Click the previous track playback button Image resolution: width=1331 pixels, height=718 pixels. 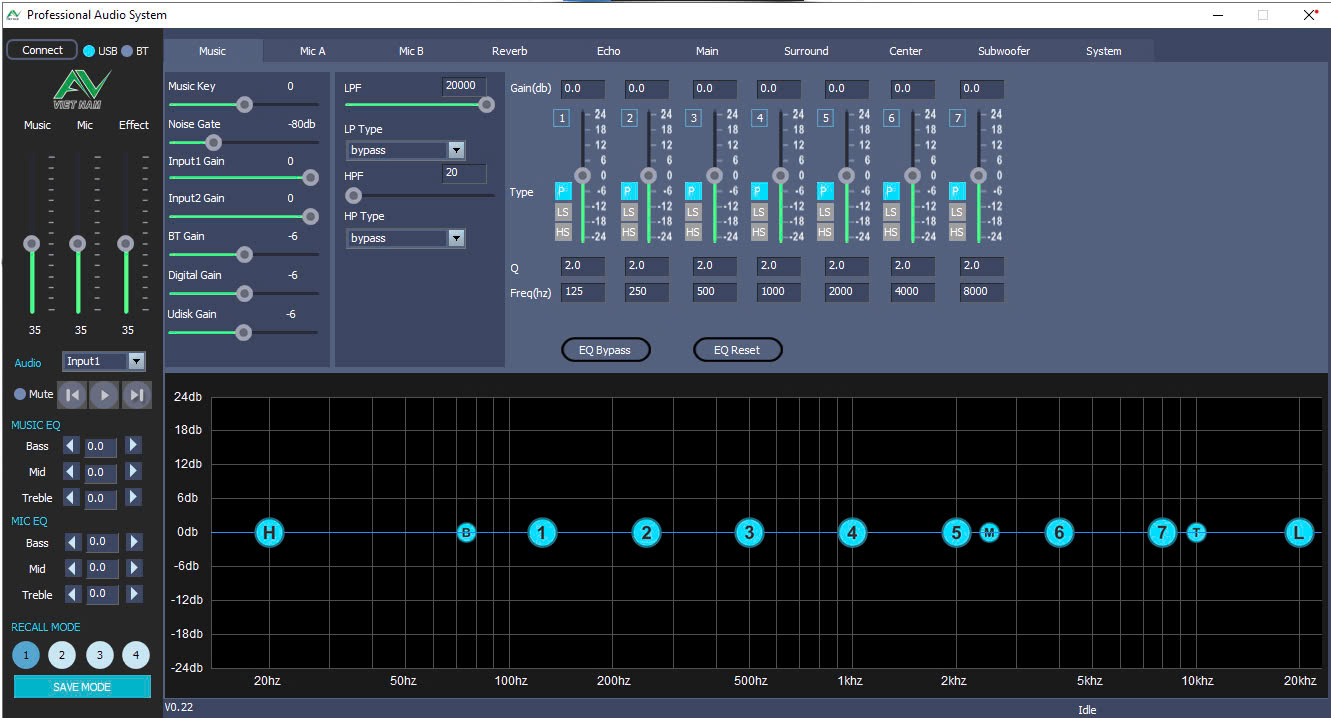click(72, 395)
